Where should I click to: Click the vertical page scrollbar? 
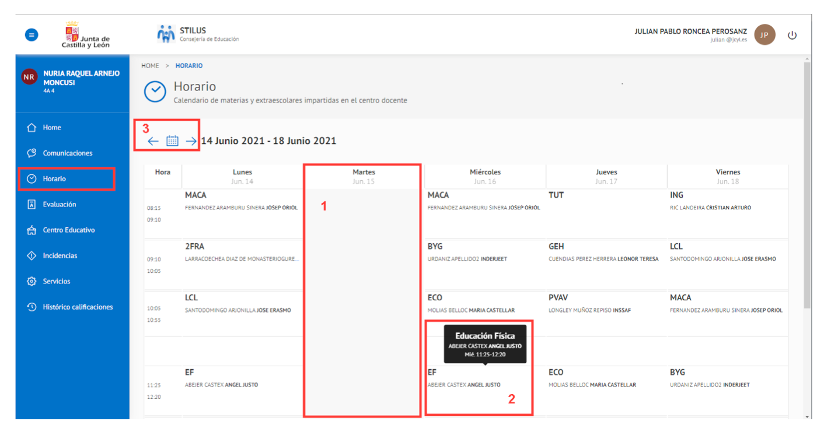pos(807,200)
